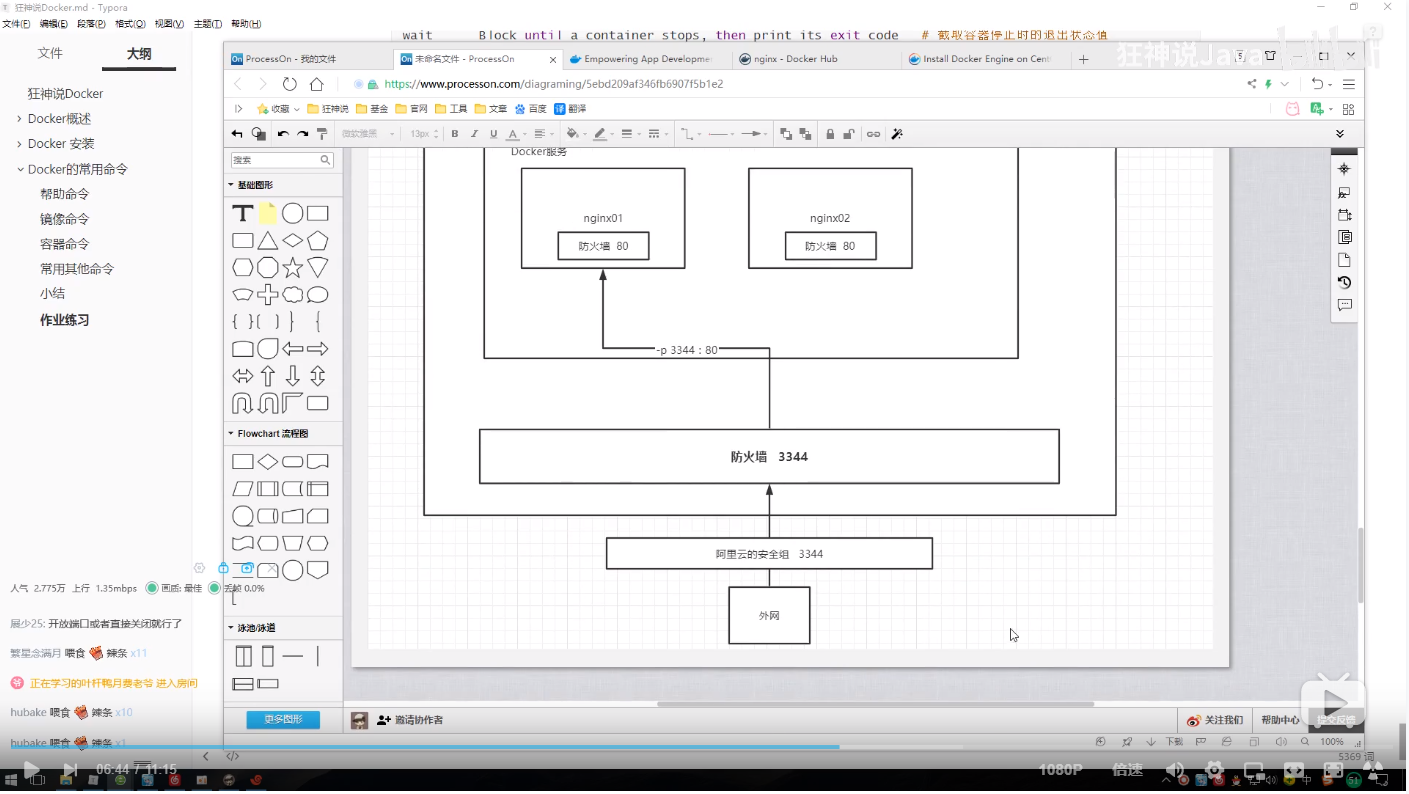Click the magic wand beautify icon
1409x794 pixels.
pyautogui.click(x=897, y=134)
